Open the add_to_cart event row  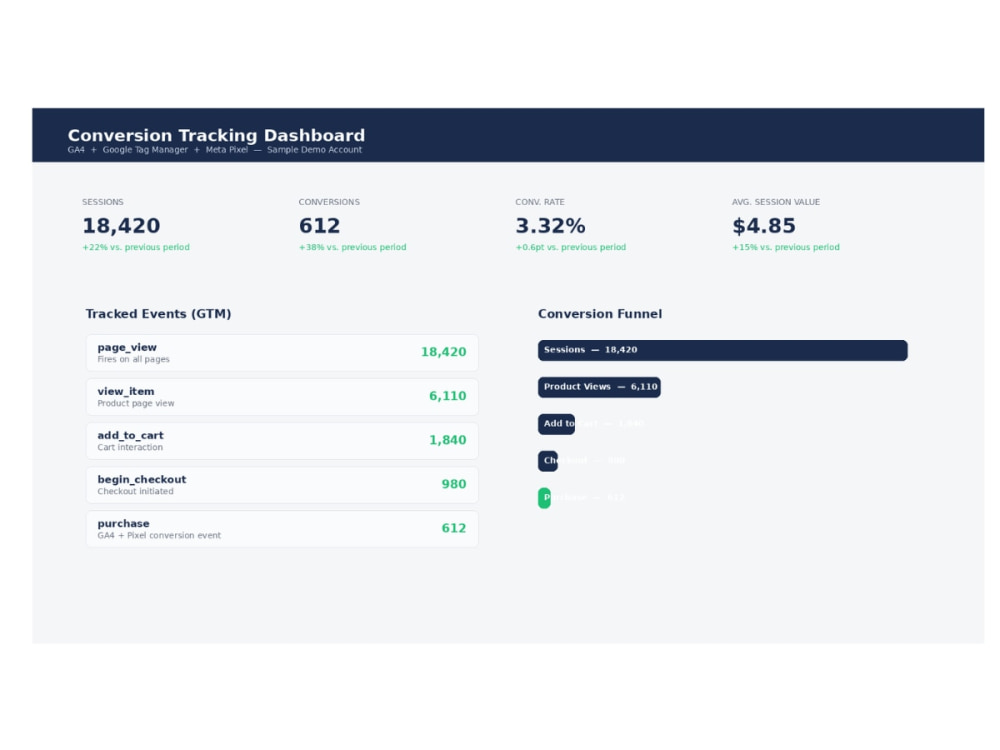click(x=282, y=441)
